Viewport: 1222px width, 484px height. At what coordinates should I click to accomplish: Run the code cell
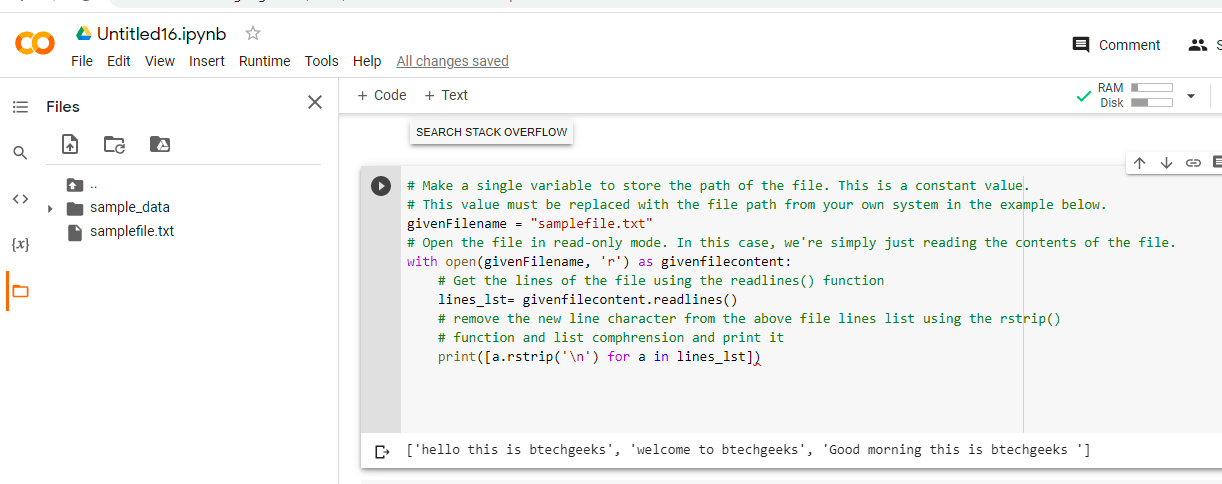381,186
